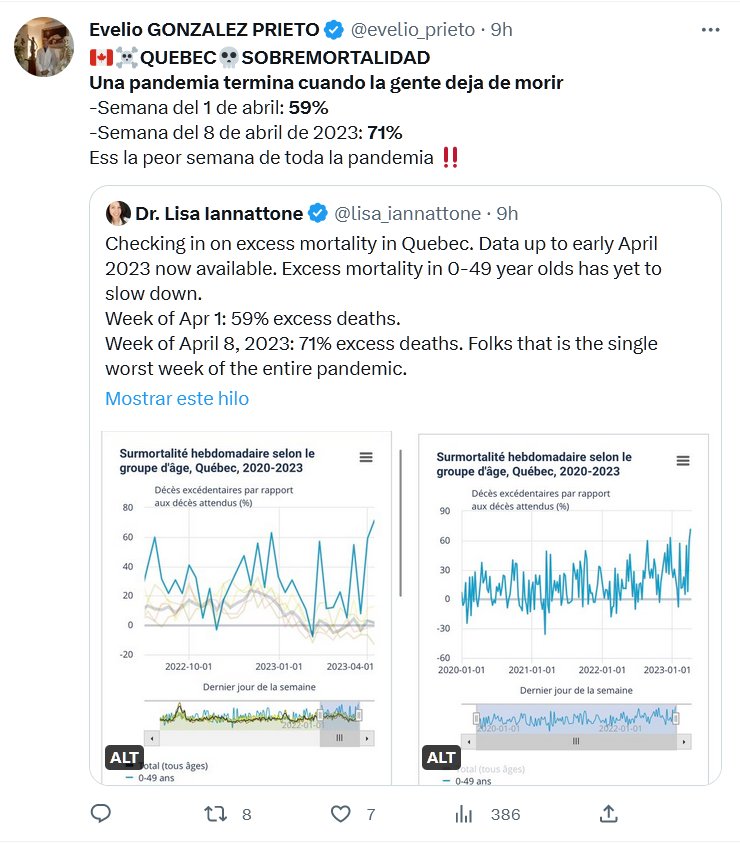Open right chart hamburger menu

[x=683, y=461]
